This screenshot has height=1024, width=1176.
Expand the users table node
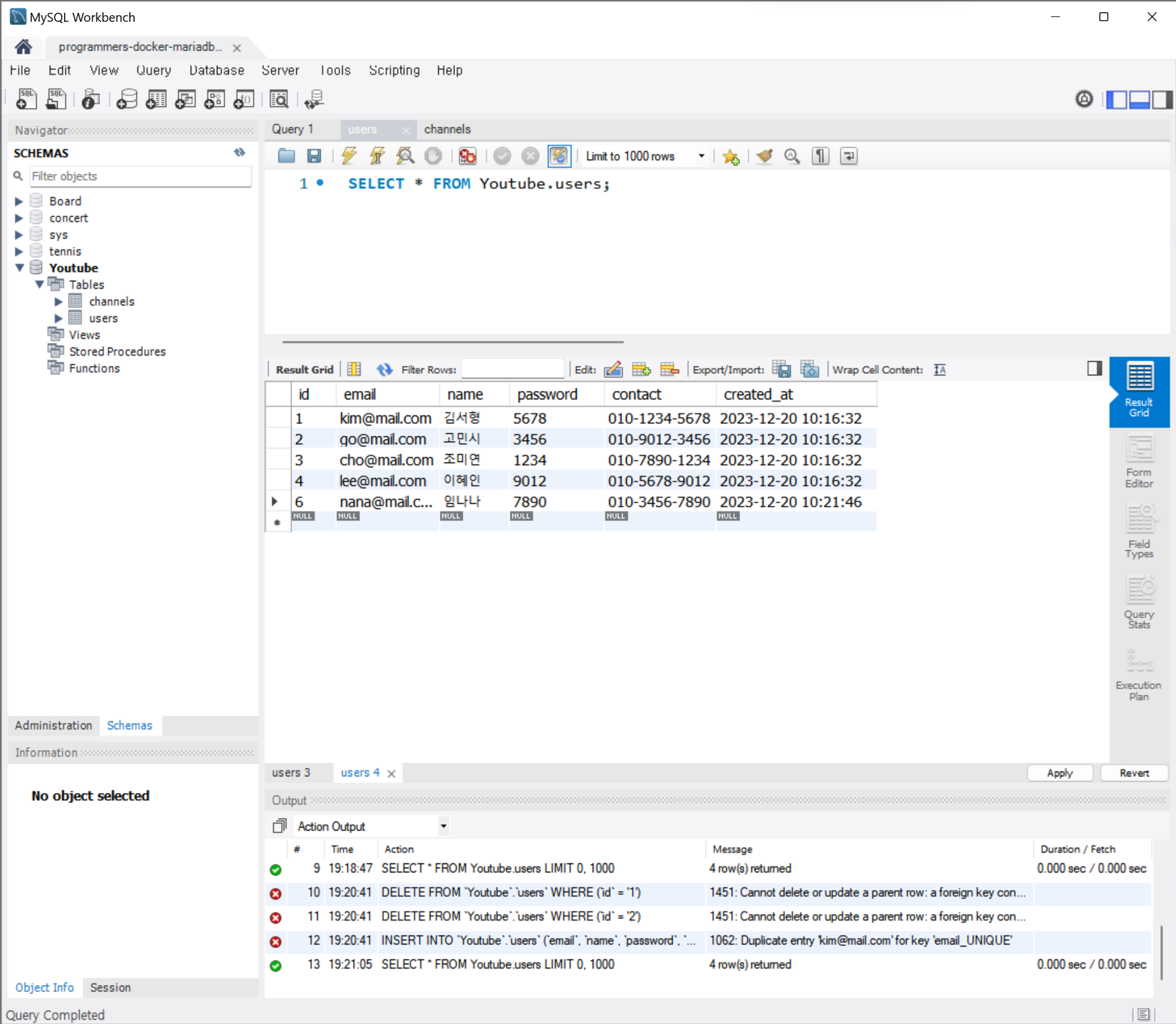click(58, 318)
